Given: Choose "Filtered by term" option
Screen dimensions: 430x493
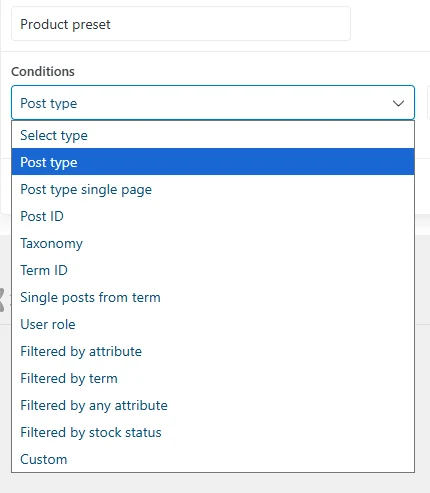Looking at the screenshot, I should pyautogui.click(x=213, y=378).
